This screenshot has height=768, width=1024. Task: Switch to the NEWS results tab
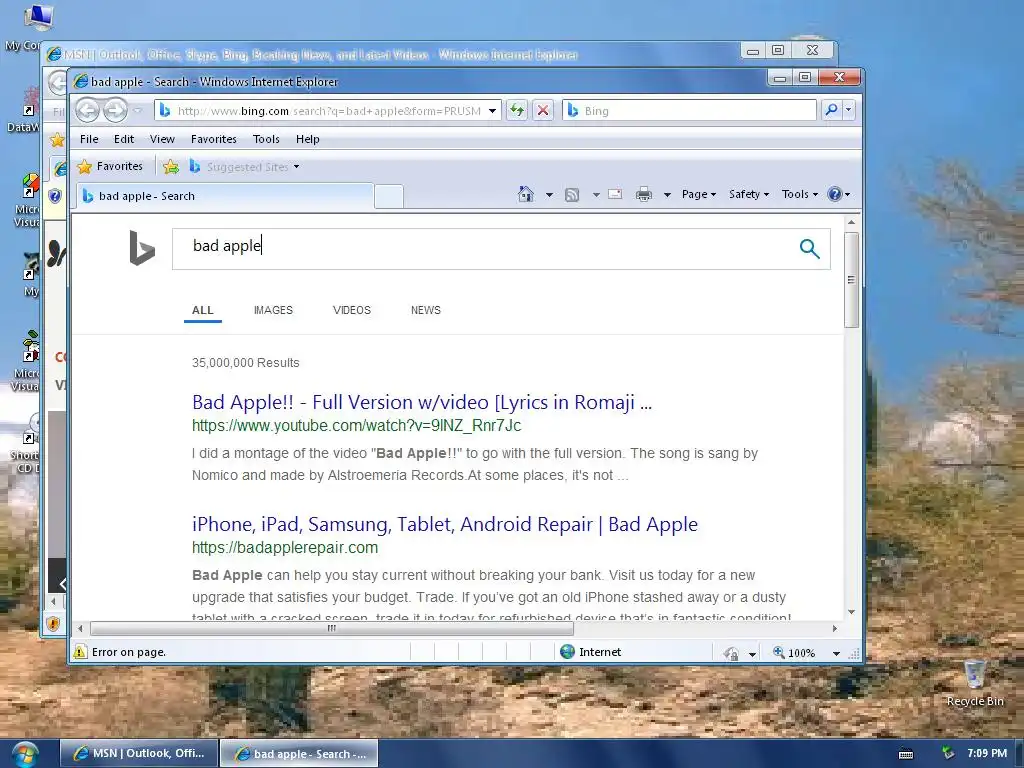[426, 310]
